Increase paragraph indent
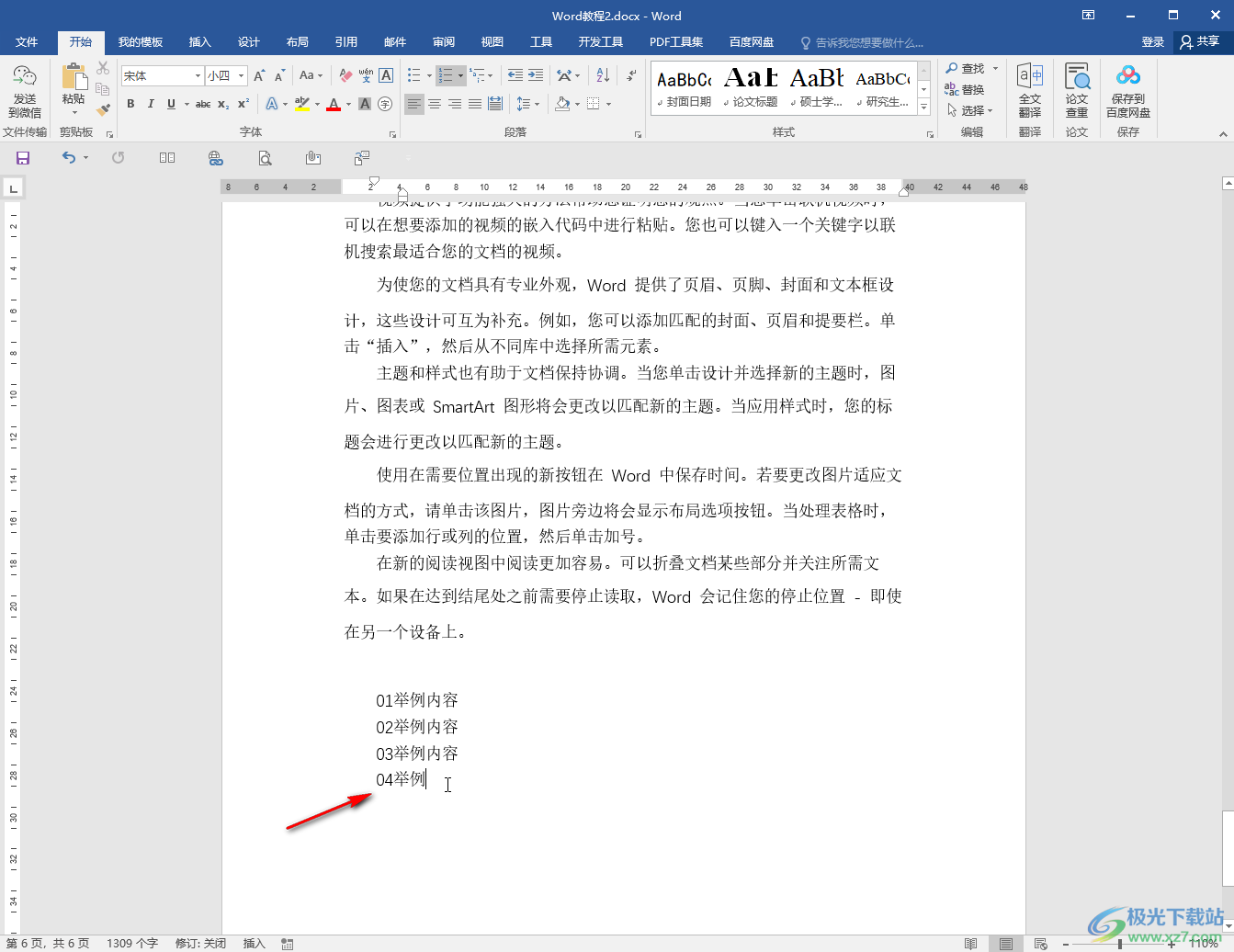1234x952 pixels. [x=536, y=75]
